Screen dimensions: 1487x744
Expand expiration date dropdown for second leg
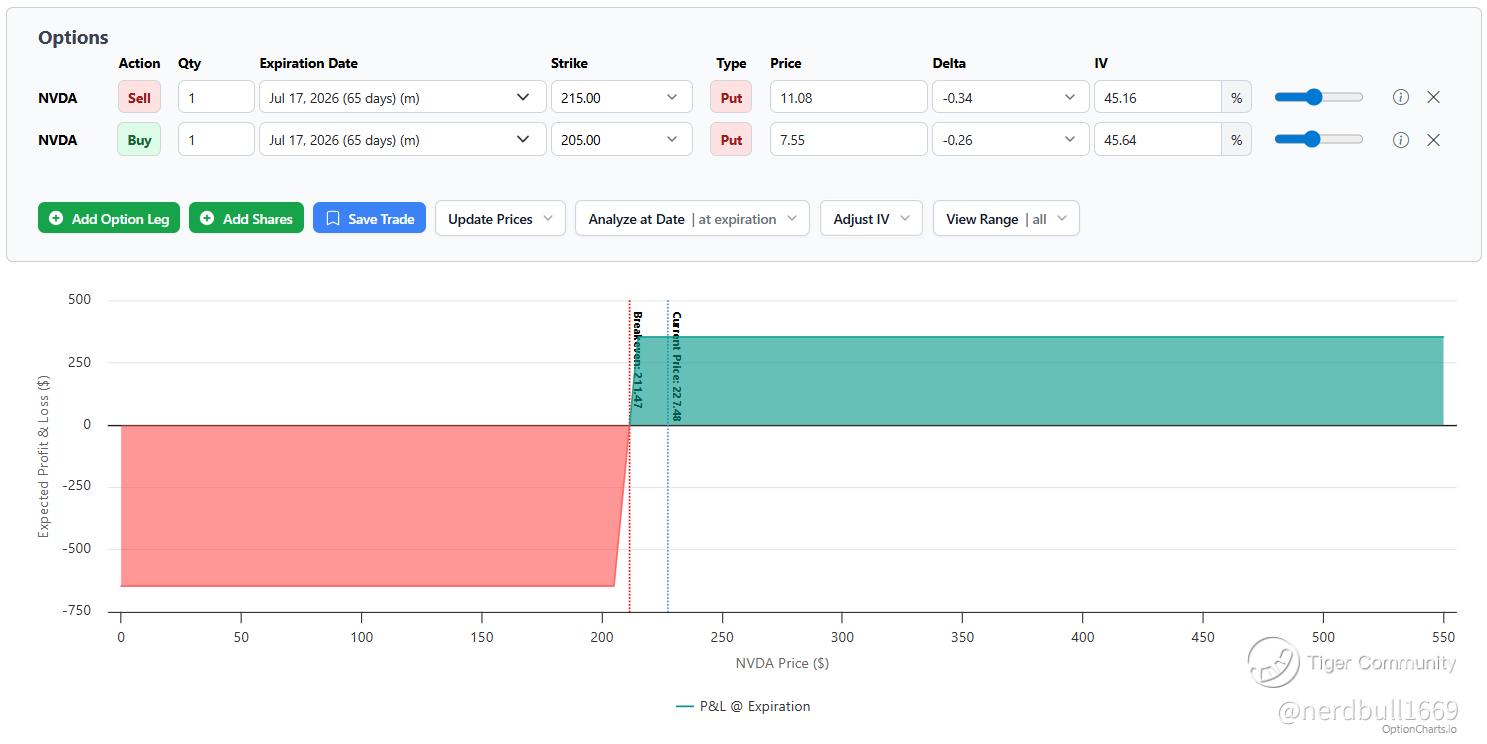402,140
